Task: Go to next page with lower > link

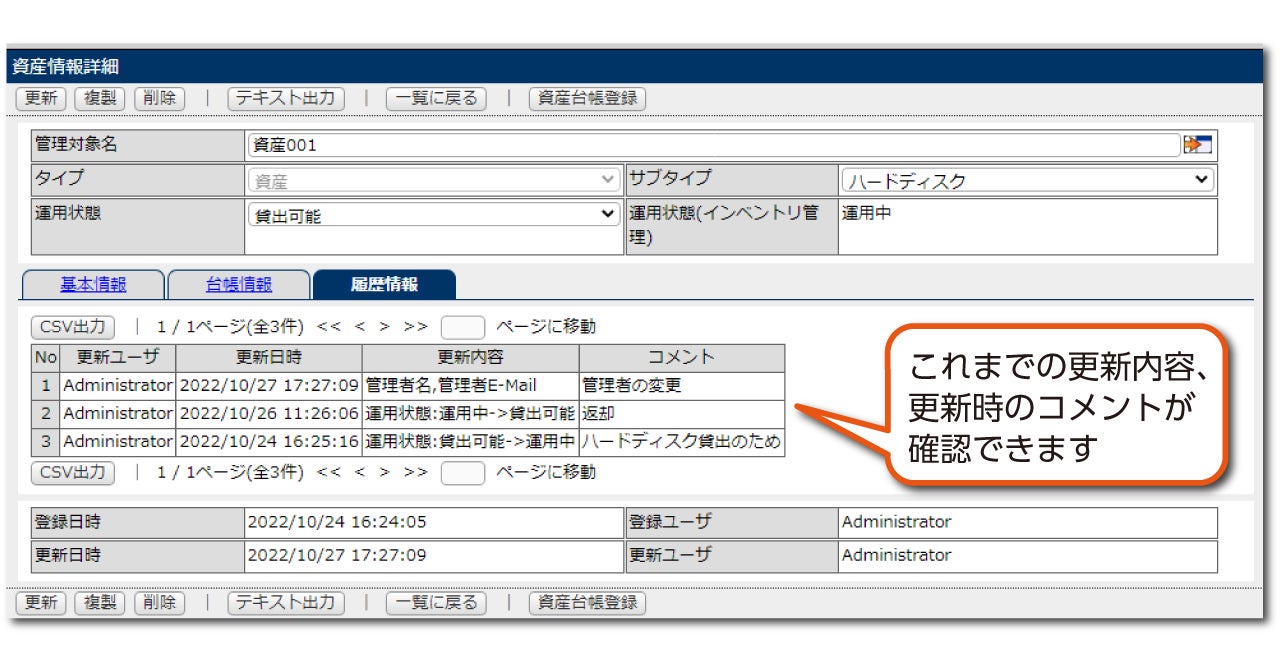Action: pos(384,472)
